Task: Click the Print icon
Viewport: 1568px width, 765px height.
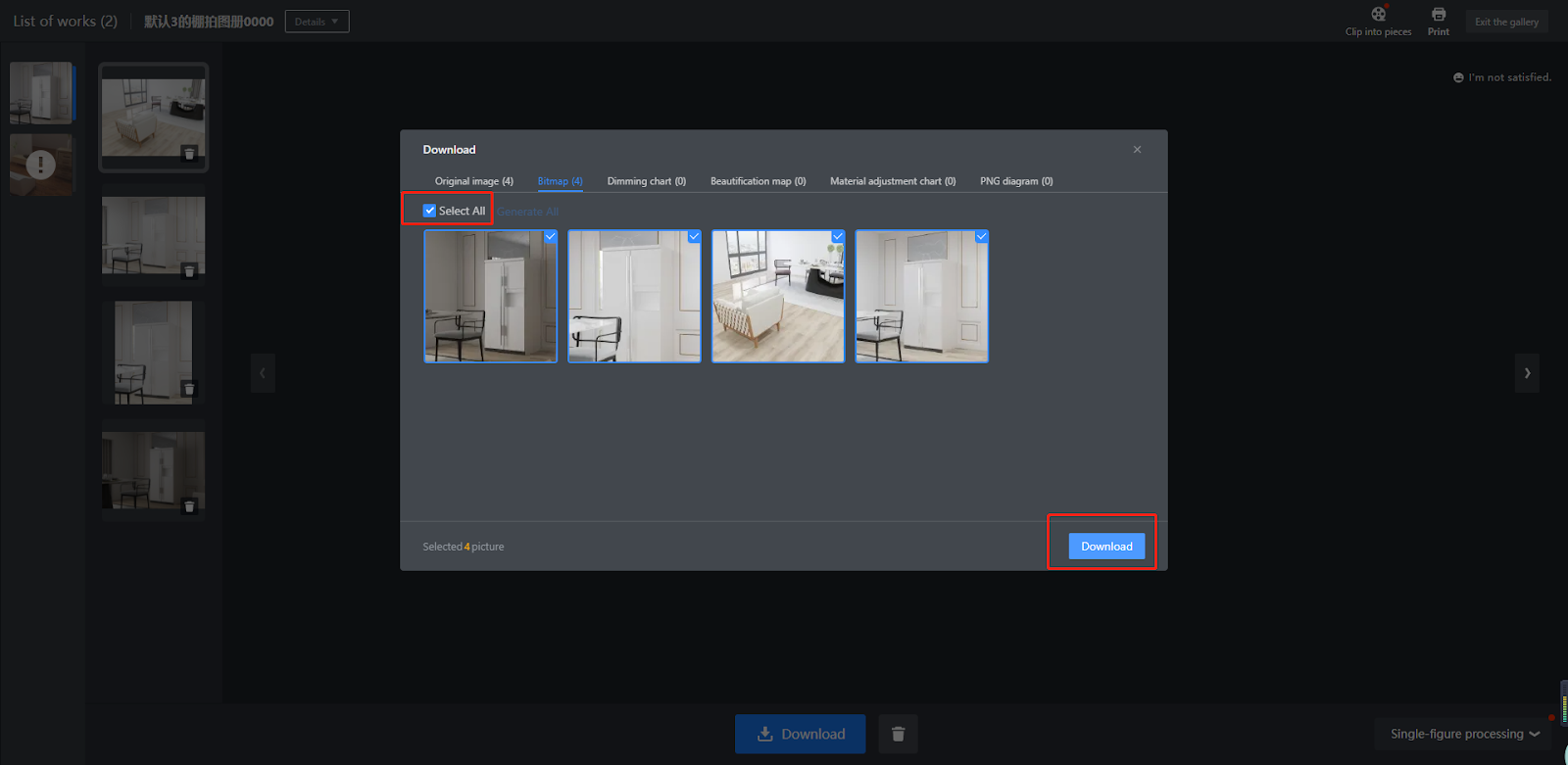Action: coord(1438,15)
